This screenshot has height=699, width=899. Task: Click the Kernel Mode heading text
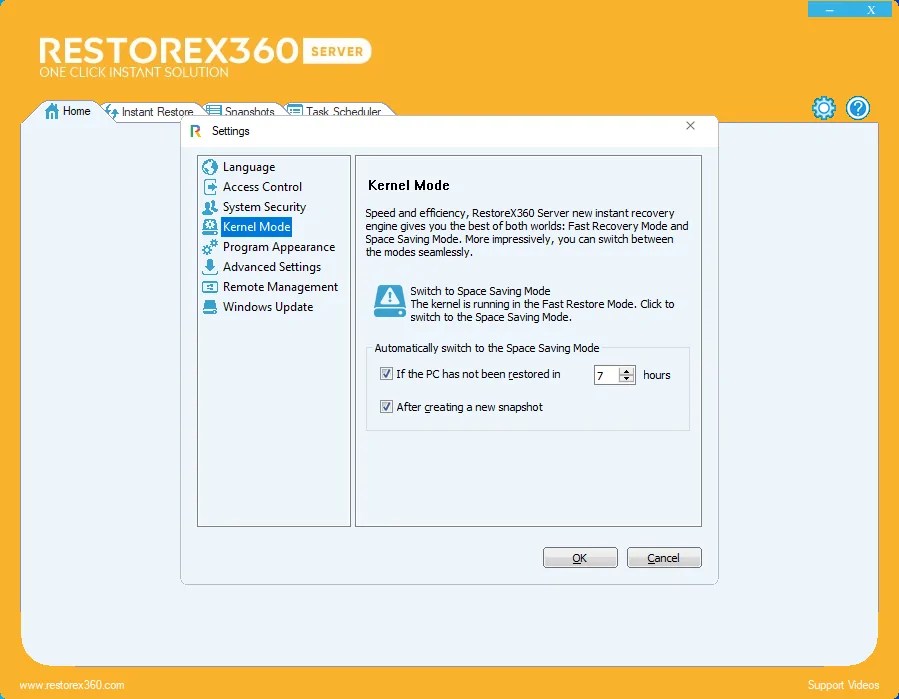(408, 185)
